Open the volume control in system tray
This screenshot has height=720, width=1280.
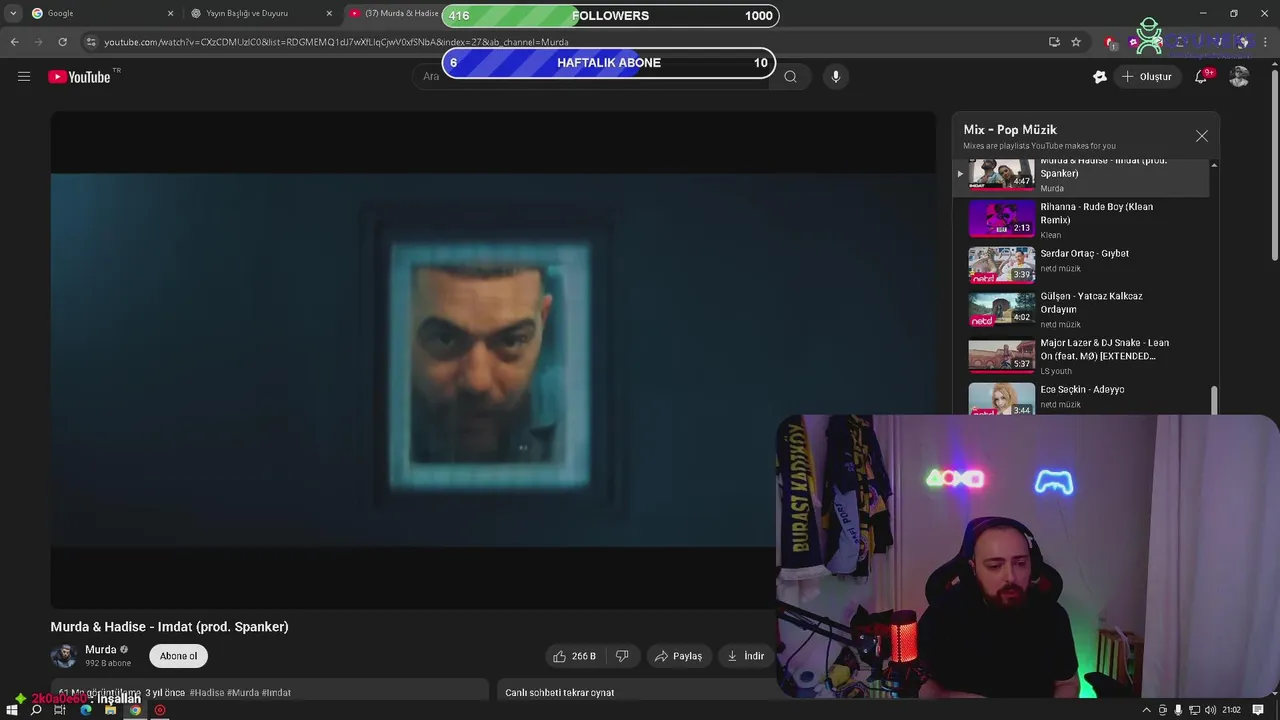point(1211,710)
